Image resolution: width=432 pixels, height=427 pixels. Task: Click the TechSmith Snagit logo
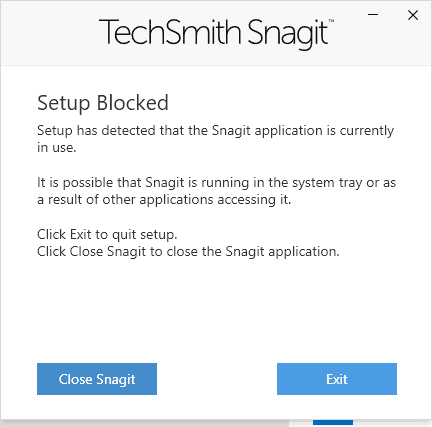[217, 33]
